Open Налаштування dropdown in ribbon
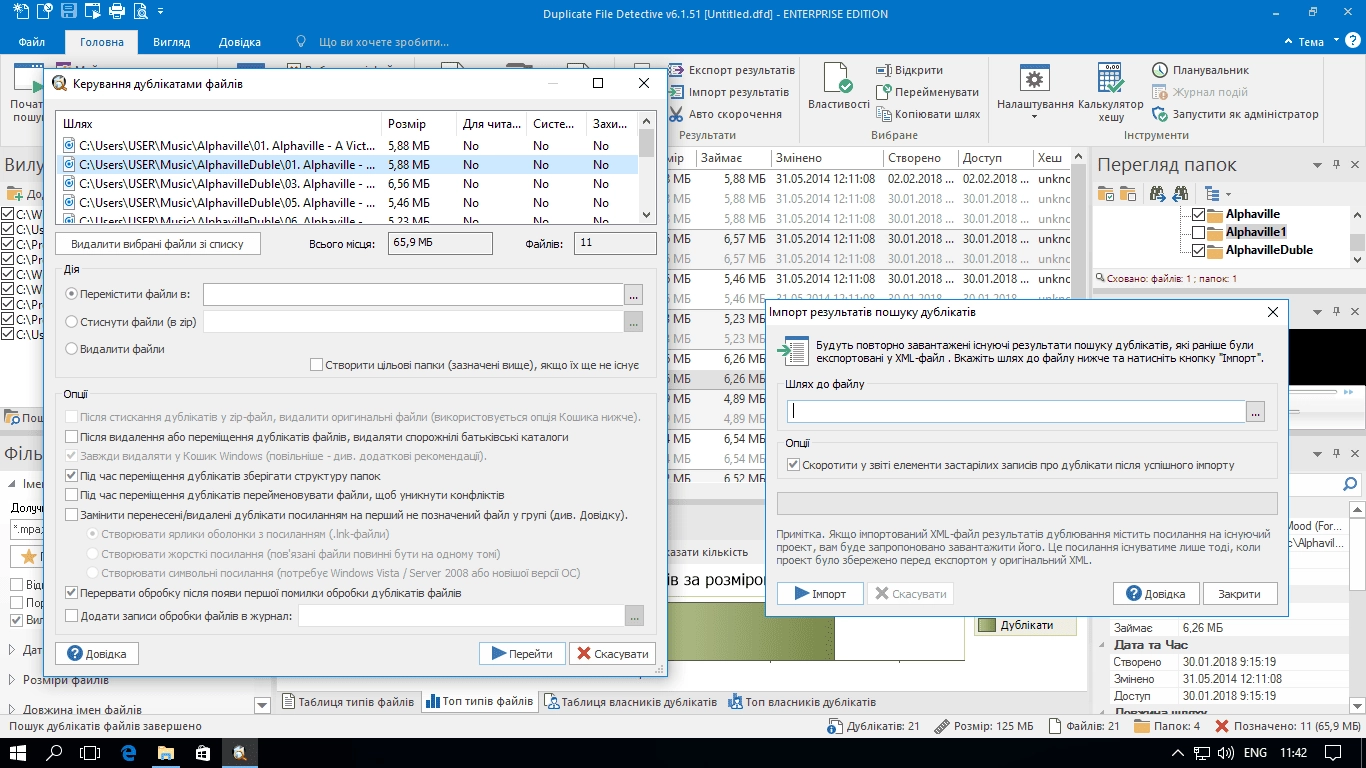Viewport: 1366px width, 768px height. [x=1035, y=92]
